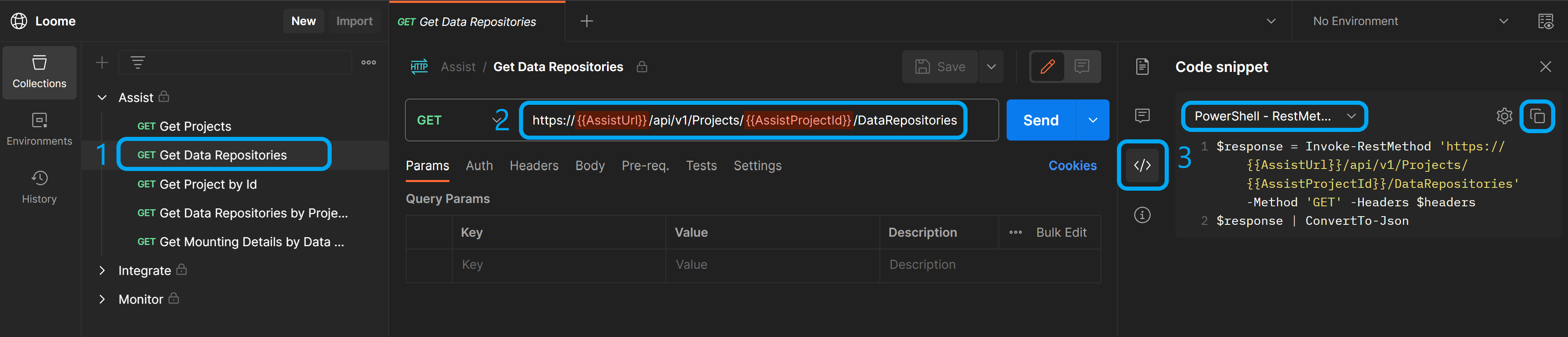Open the request info icon

tap(1142, 215)
